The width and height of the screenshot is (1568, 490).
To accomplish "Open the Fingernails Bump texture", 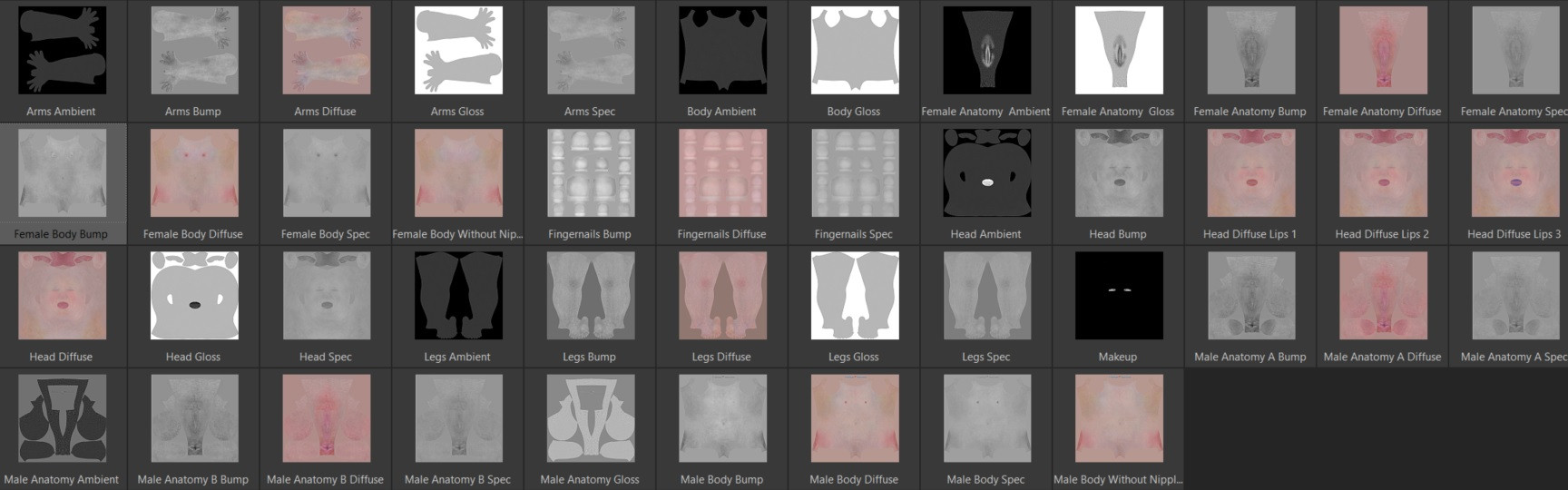I will (591, 173).
